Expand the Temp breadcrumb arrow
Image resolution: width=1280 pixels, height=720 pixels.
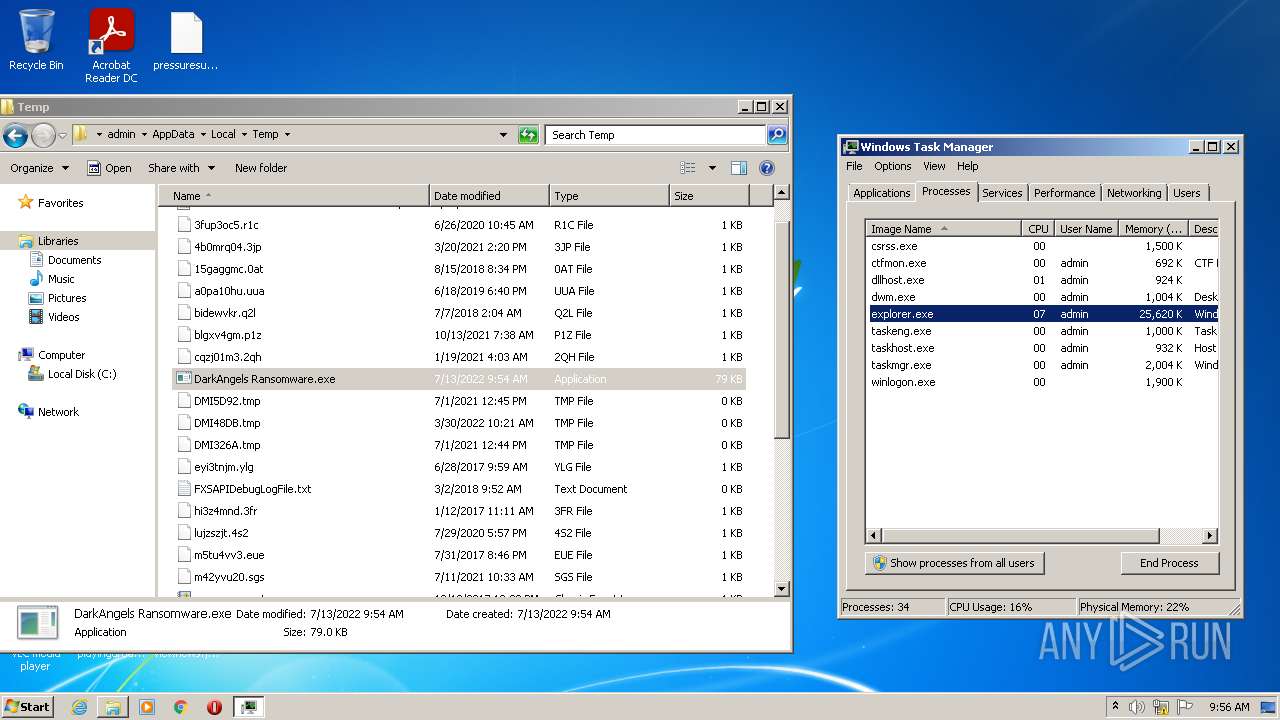pos(287,134)
